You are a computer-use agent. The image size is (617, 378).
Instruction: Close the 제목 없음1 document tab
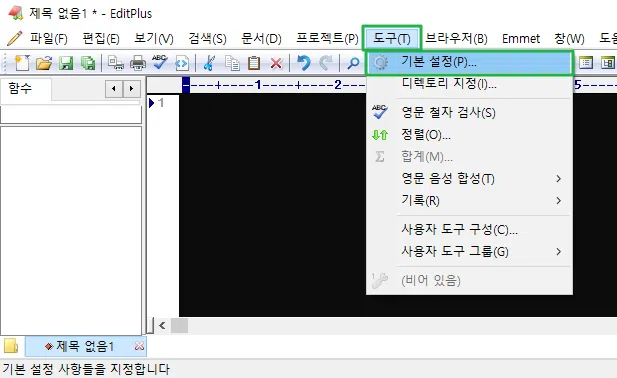tap(139, 346)
